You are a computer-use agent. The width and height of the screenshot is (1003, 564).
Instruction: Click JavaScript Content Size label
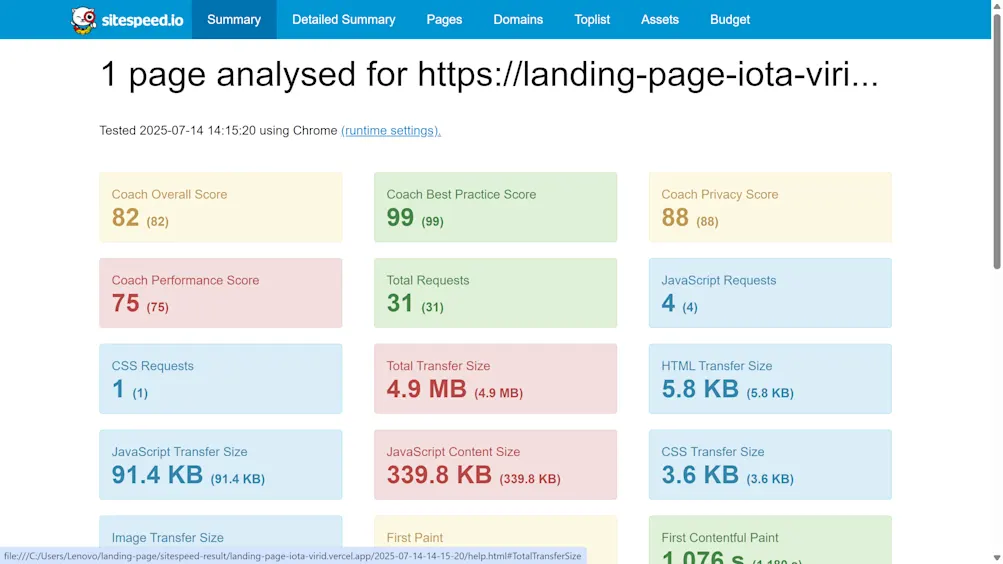point(453,451)
